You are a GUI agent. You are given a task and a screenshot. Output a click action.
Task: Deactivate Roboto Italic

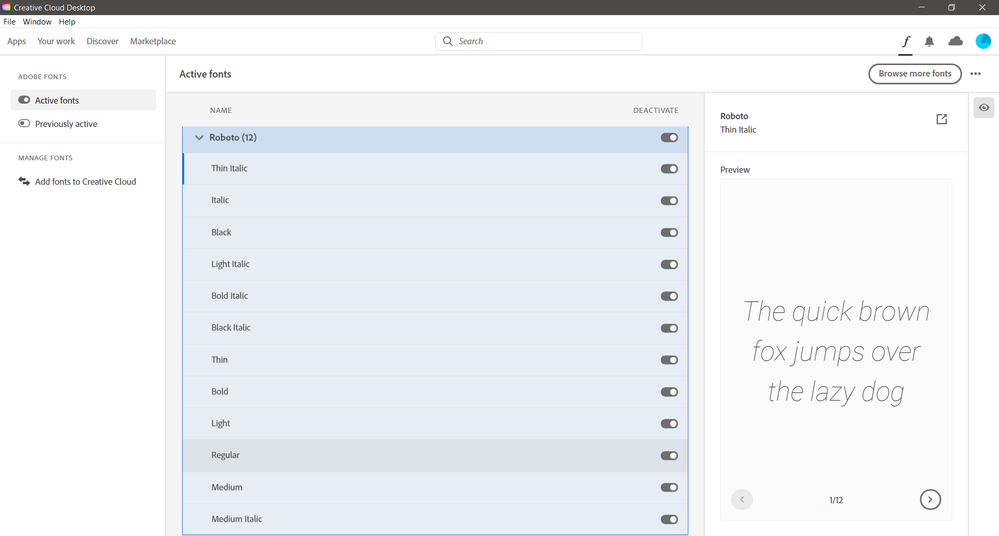669,201
